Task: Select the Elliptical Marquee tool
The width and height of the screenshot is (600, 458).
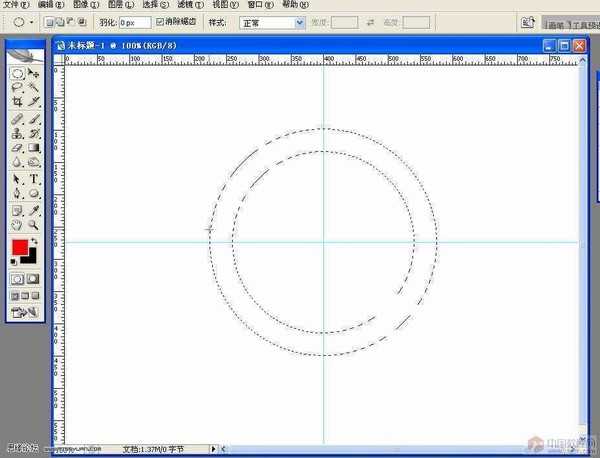Action: (17, 74)
